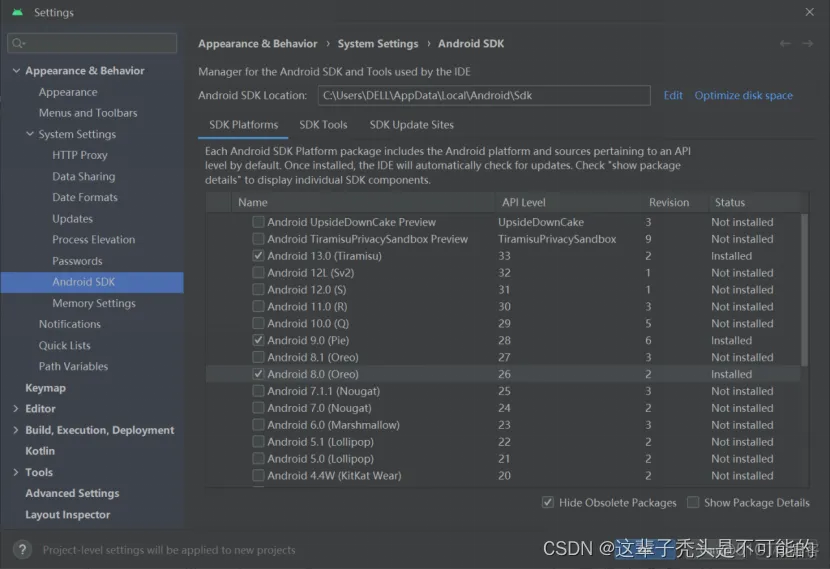Select Memory Settings page
This screenshot has width=830, height=569.
(x=94, y=303)
